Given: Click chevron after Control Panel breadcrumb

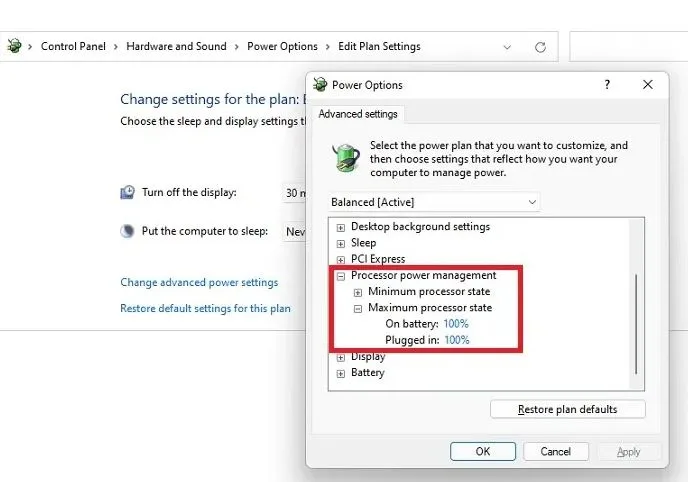Looking at the screenshot, I should tap(116, 46).
